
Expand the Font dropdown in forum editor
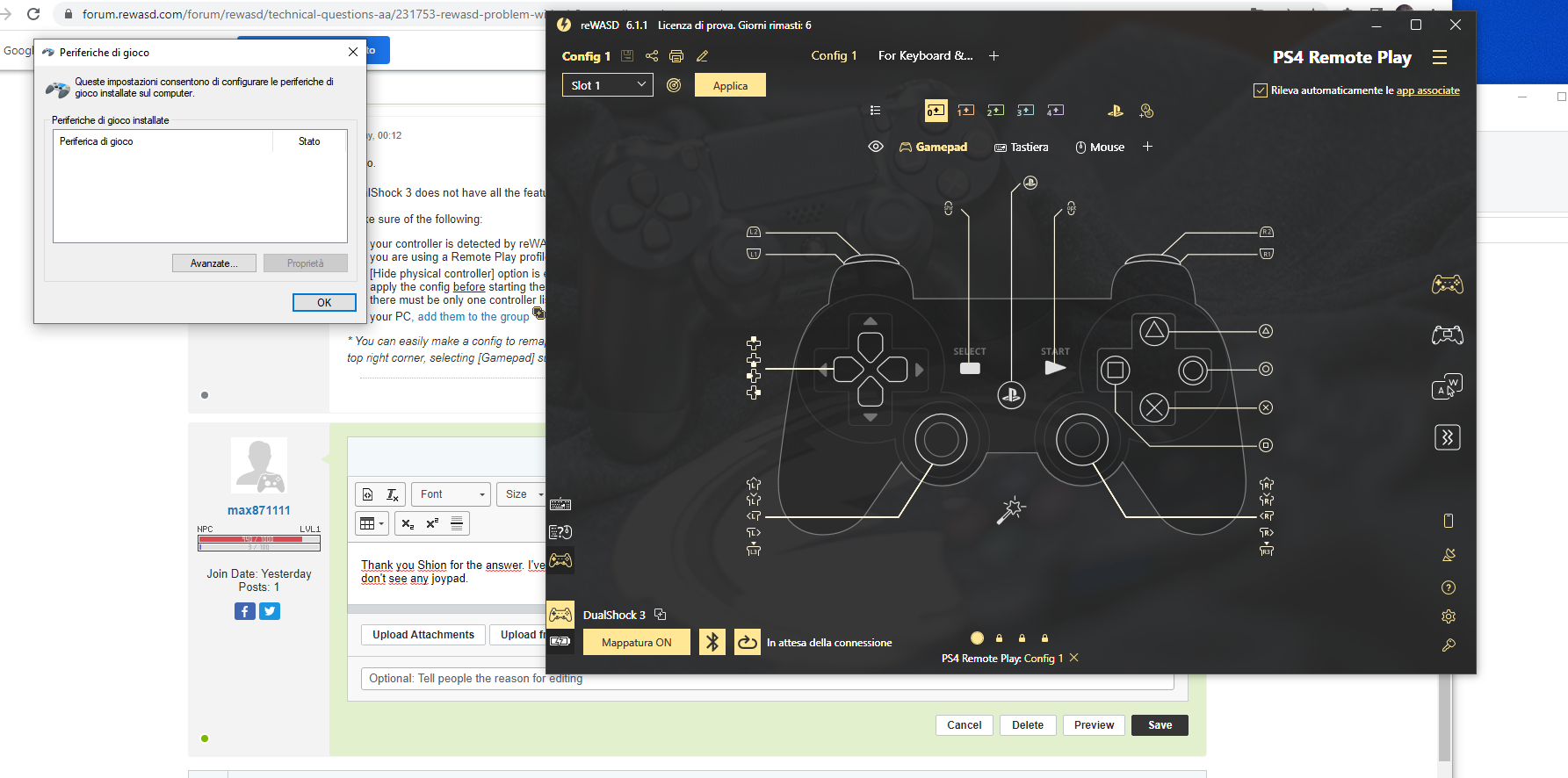451,494
